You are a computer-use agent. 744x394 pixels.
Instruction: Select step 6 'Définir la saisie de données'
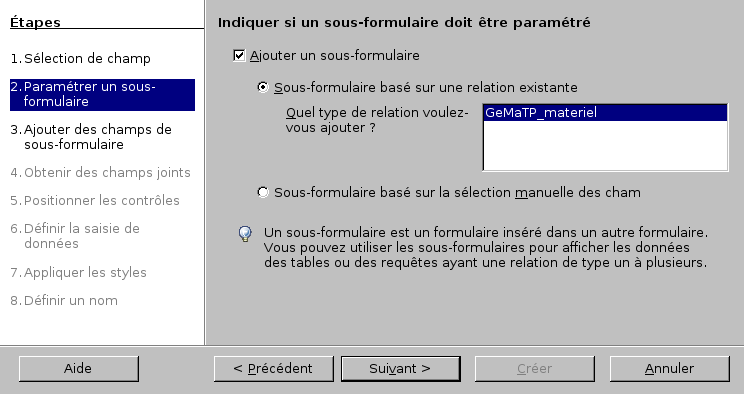[x=75, y=236]
